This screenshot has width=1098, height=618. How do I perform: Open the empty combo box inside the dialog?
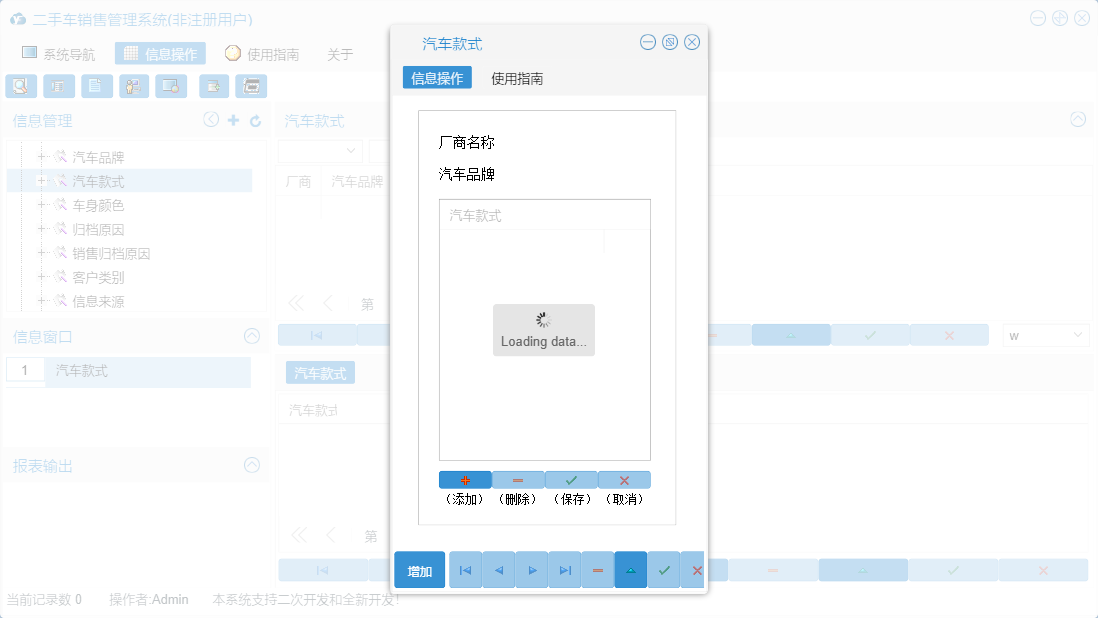(x=319, y=150)
